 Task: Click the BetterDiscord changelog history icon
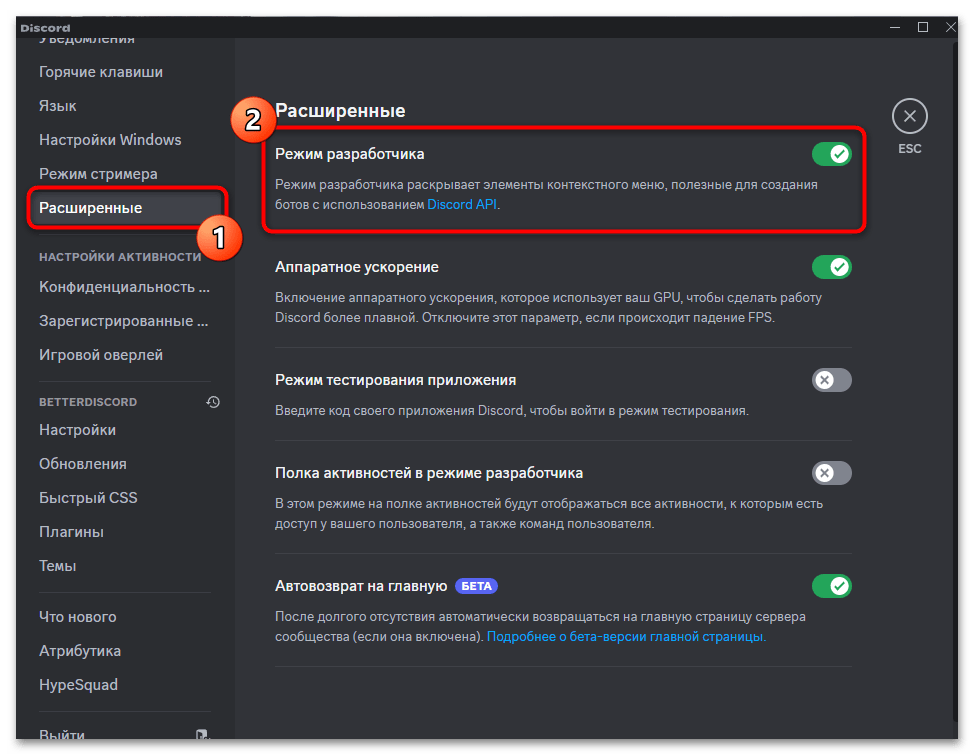(x=213, y=402)
